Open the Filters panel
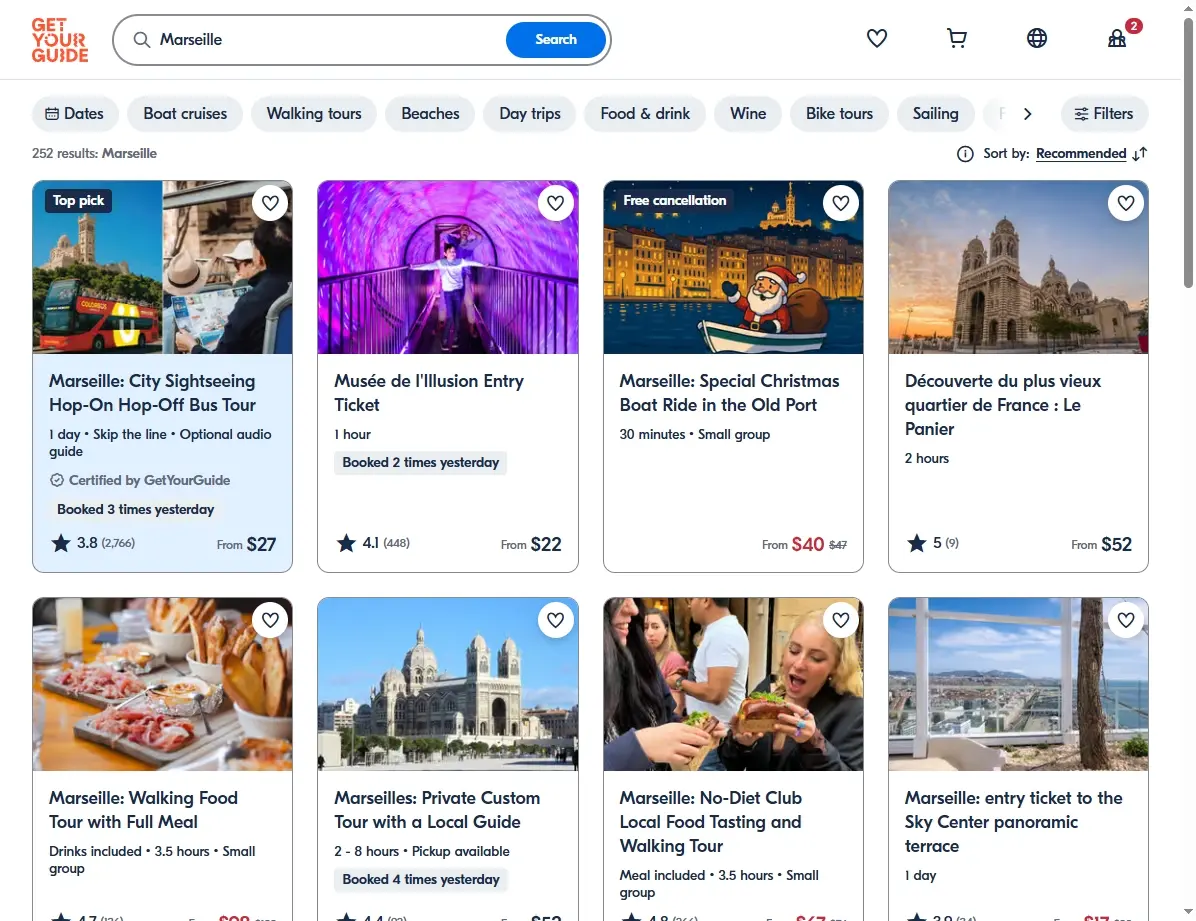Viewport: 1196px width, 921px height. [x=1104, y=114]
